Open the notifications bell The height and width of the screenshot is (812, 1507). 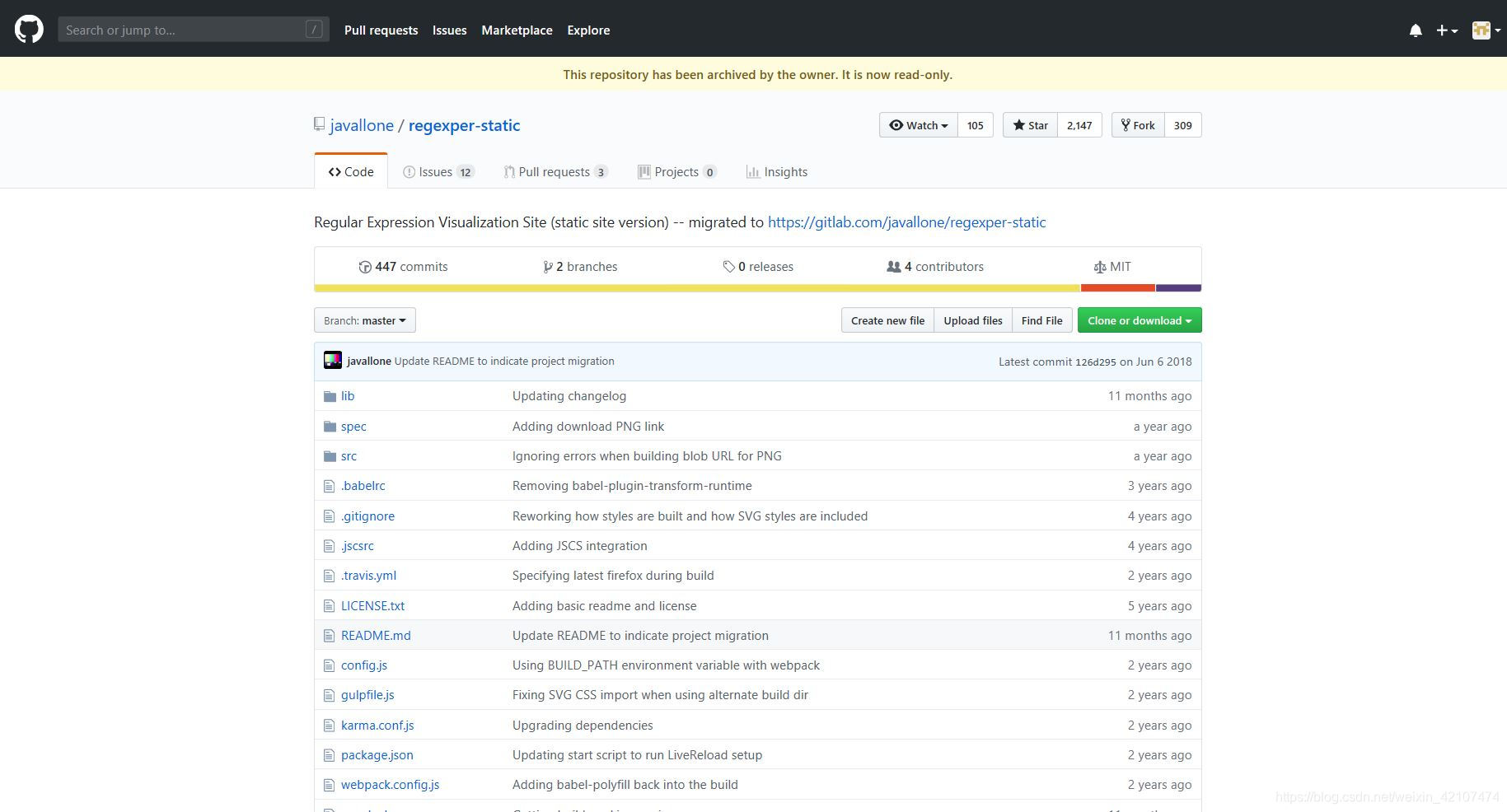[x=1416, y=30]
